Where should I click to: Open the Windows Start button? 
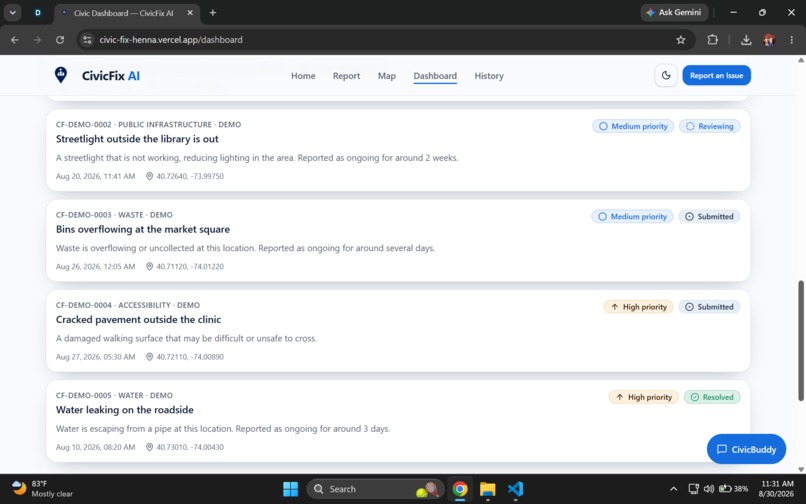290,489
